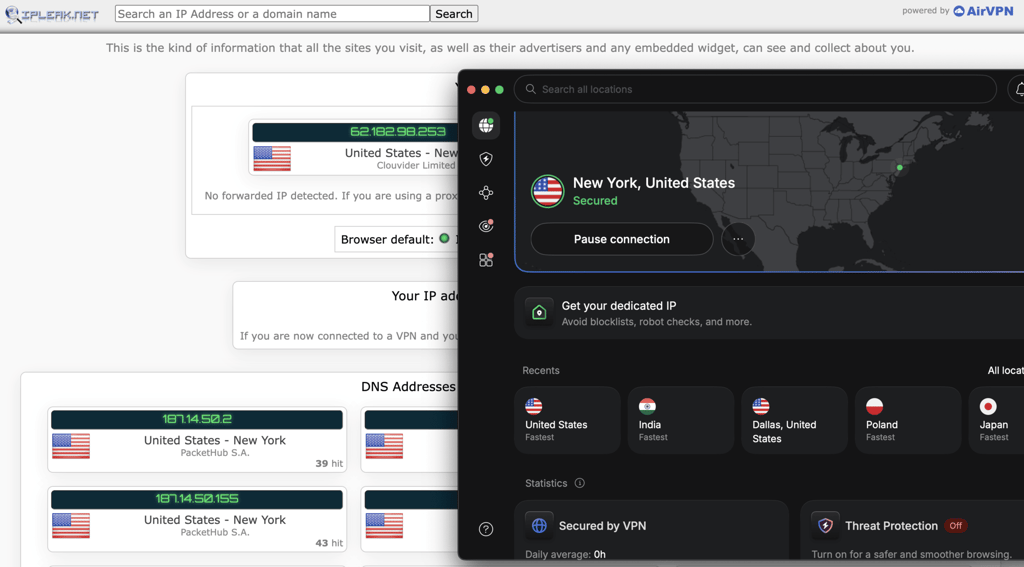Click the Threat Protection shield card icon
Image resolution: width=1024 pixels, height=567 pixels.
pos(825,525)
